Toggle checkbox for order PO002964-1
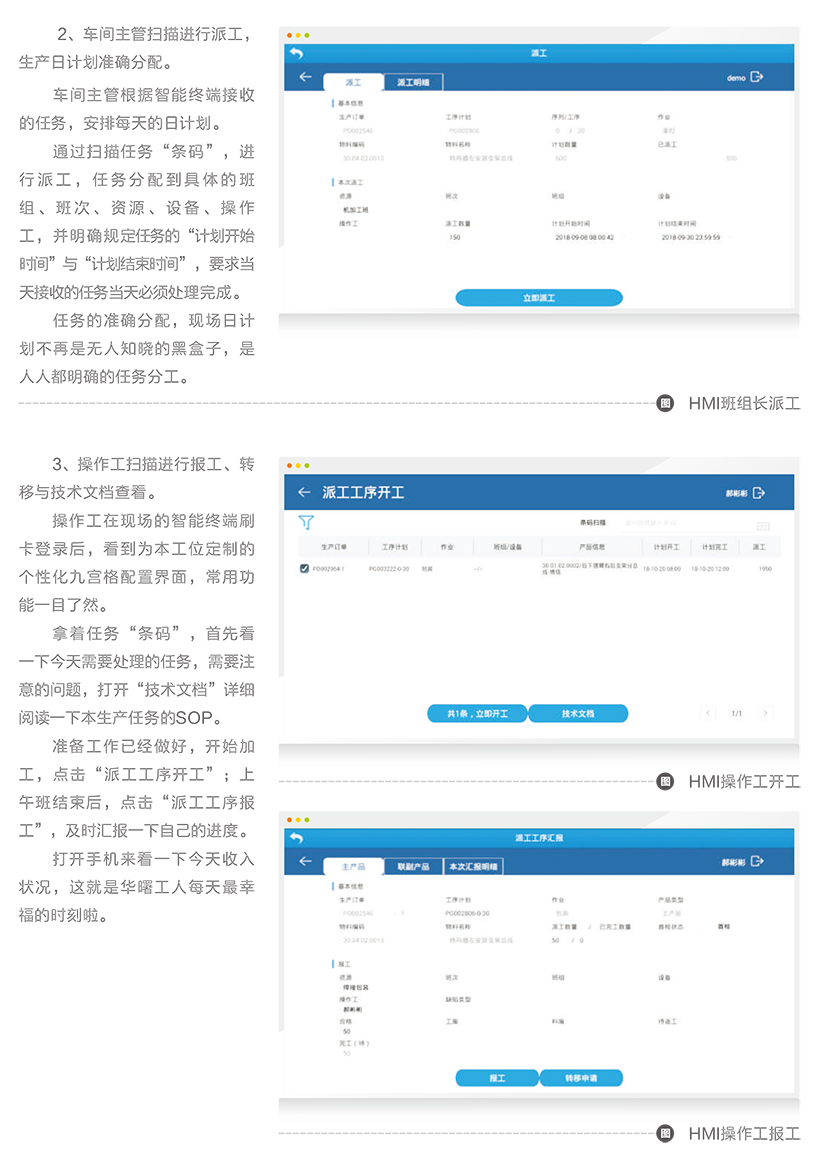Viewport: 820px width, 1149px height. pyautogui.click(x=305, y=569)
